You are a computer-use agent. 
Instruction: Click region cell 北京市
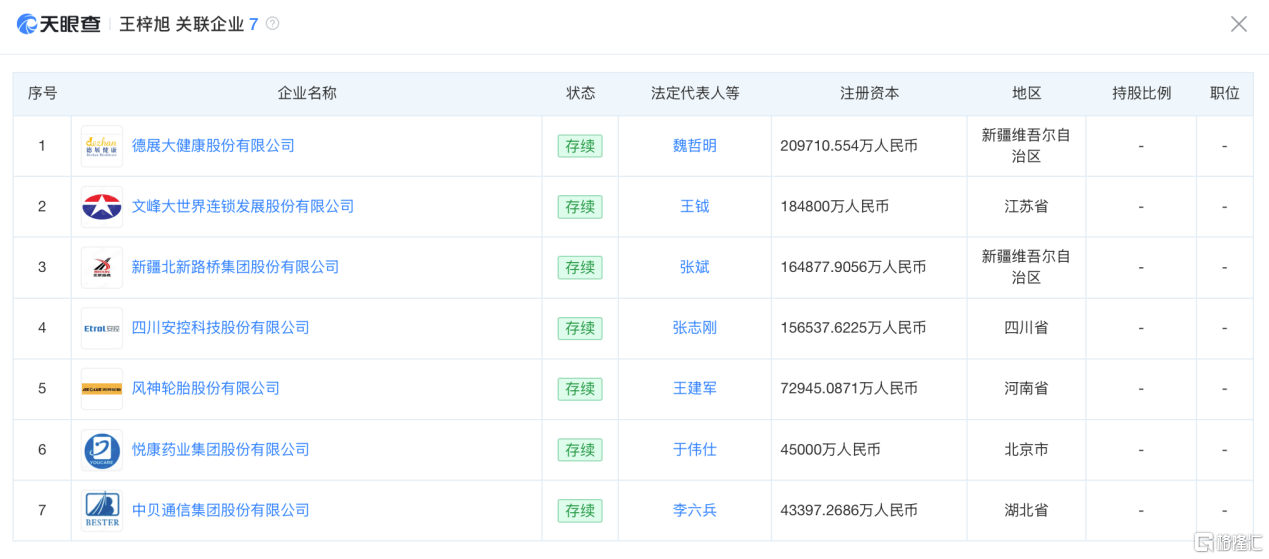[1026, 450]
